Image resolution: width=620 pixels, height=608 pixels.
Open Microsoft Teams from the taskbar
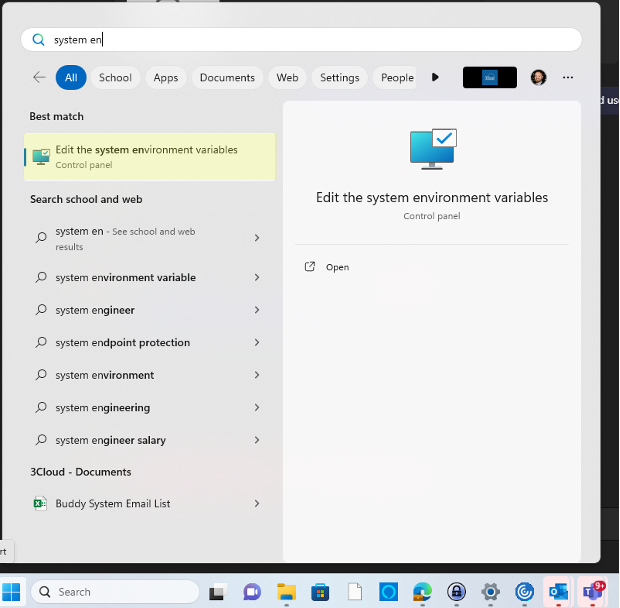click(x=593, y=592)
